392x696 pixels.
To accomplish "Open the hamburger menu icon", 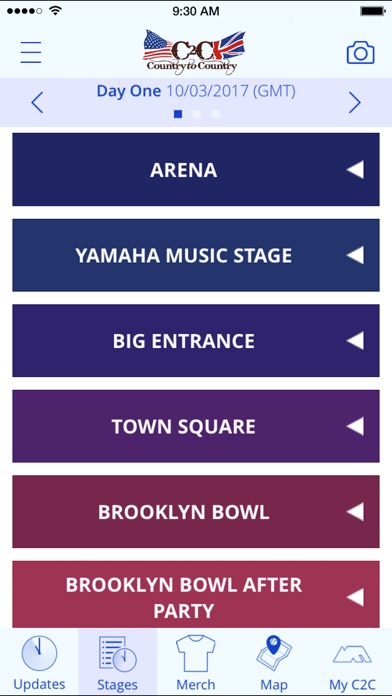I will (x=31, y=53).
